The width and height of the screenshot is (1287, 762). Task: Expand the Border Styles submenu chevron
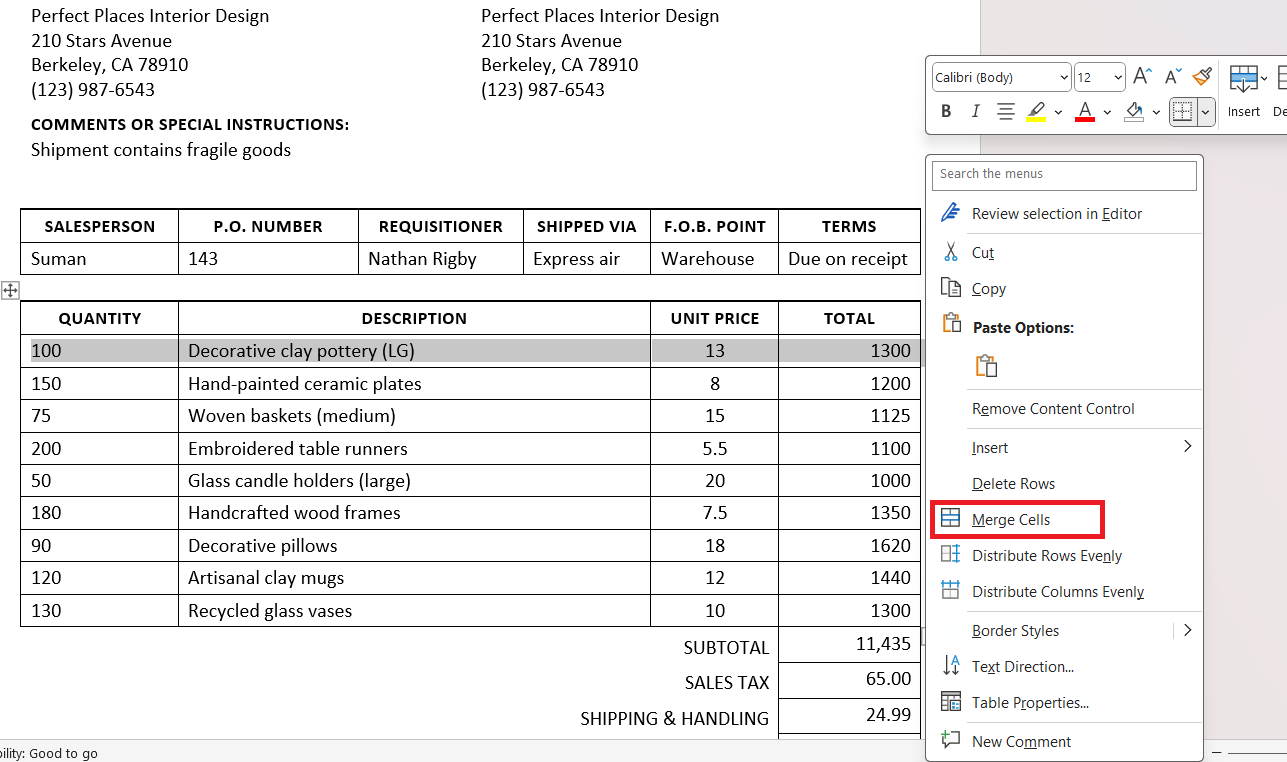coord(1188,630)
